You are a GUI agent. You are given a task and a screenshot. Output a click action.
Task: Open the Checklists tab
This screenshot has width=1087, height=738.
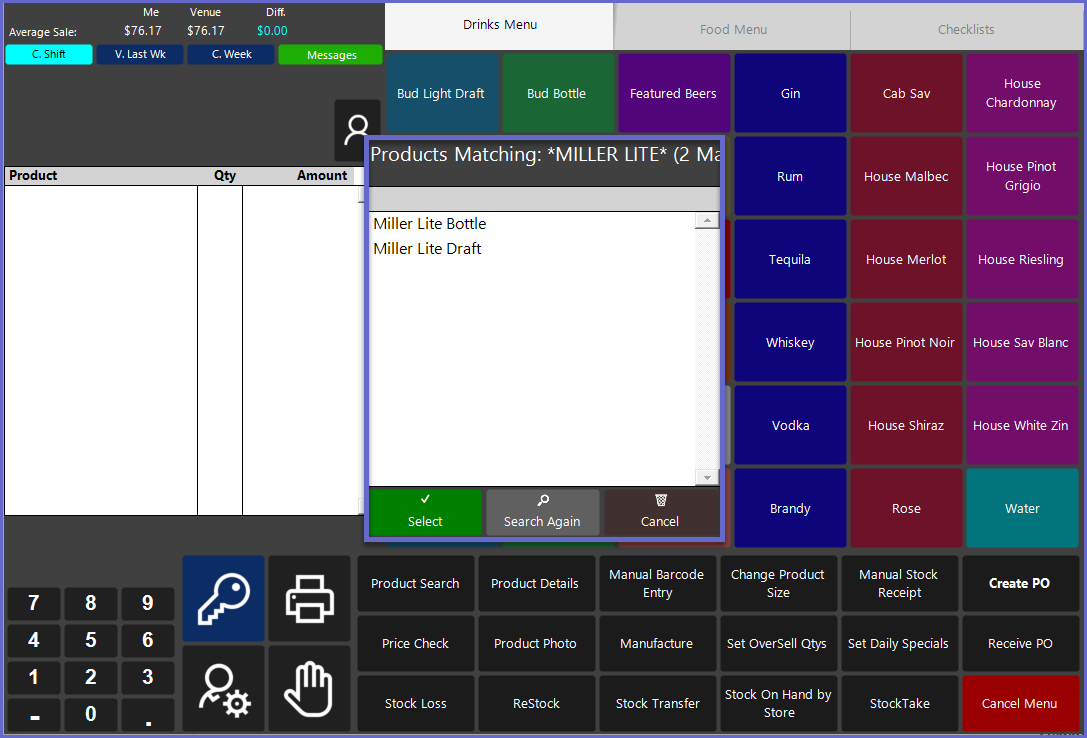tap(966, 29)
